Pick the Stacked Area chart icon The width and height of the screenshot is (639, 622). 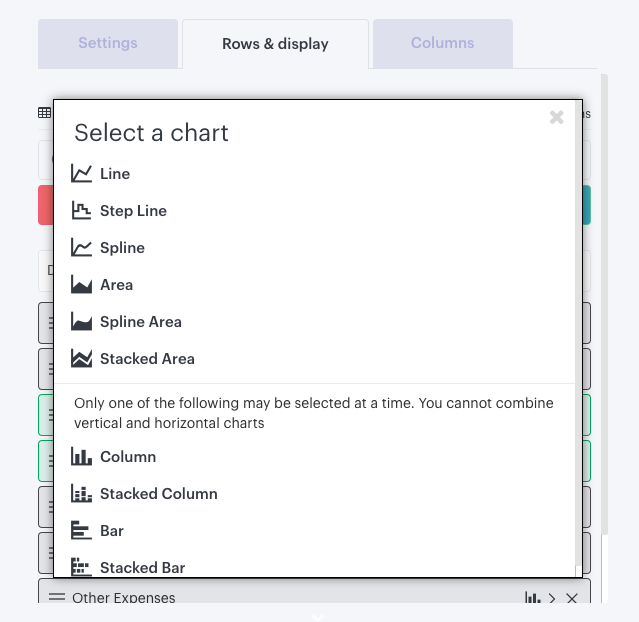coord(81,359)
